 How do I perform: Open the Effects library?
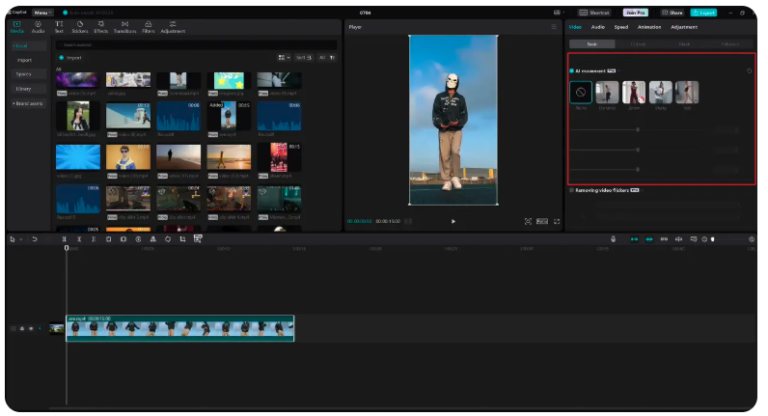click(101, 27)
